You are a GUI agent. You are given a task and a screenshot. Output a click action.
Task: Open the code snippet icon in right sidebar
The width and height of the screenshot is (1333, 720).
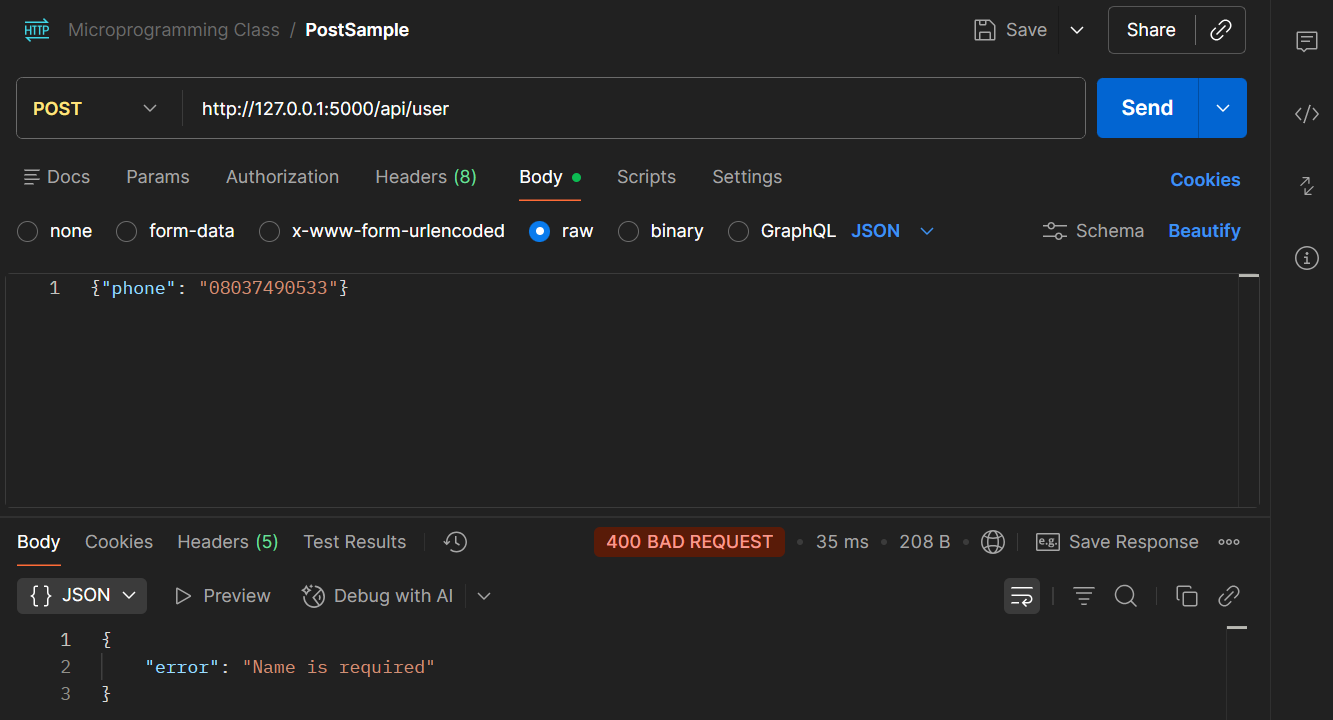(1306, 114)
